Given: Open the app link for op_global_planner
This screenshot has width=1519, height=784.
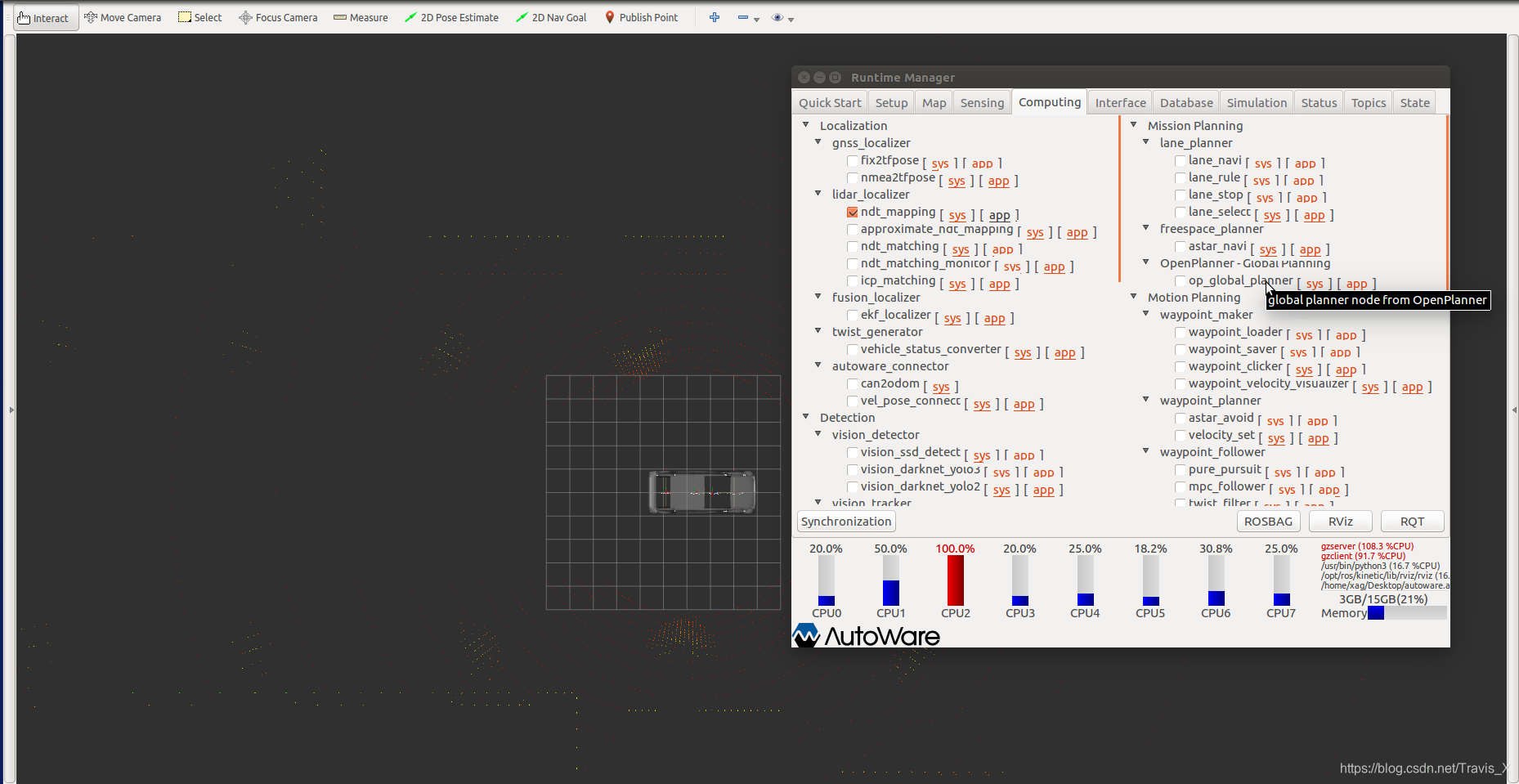Looking at the screenshot, I should (x=1356, y=284).
